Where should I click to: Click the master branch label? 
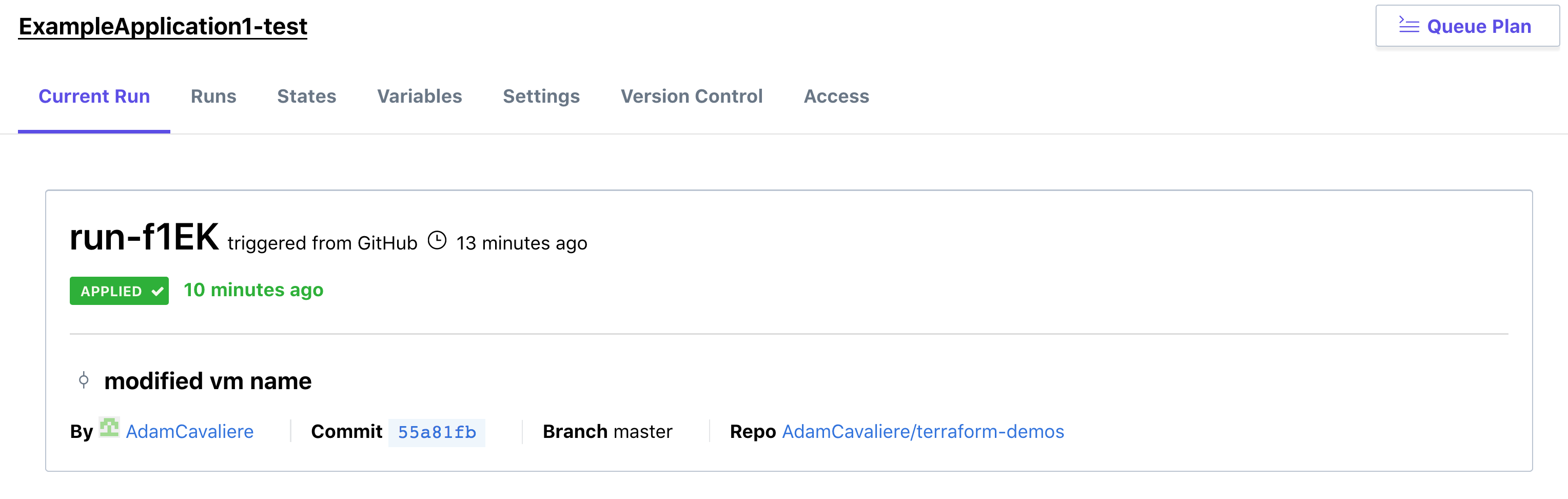click(643, 432)
